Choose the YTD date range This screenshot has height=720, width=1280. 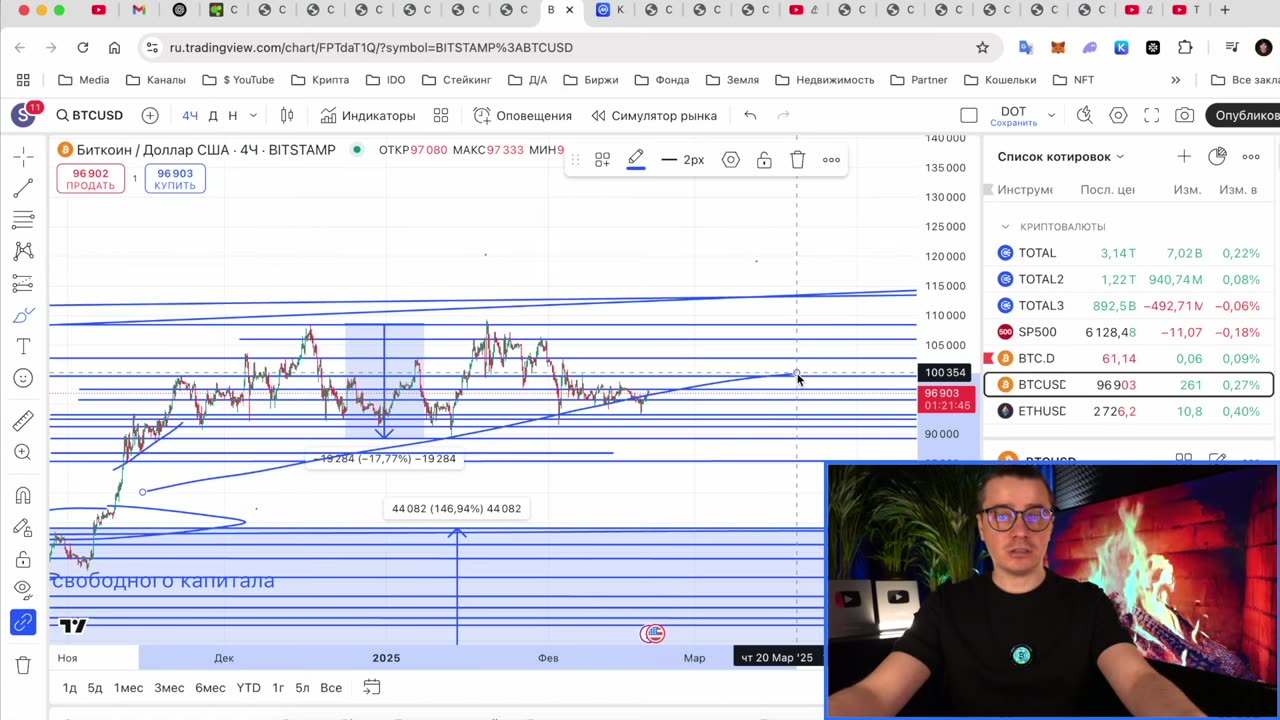[x=248, y=687]
